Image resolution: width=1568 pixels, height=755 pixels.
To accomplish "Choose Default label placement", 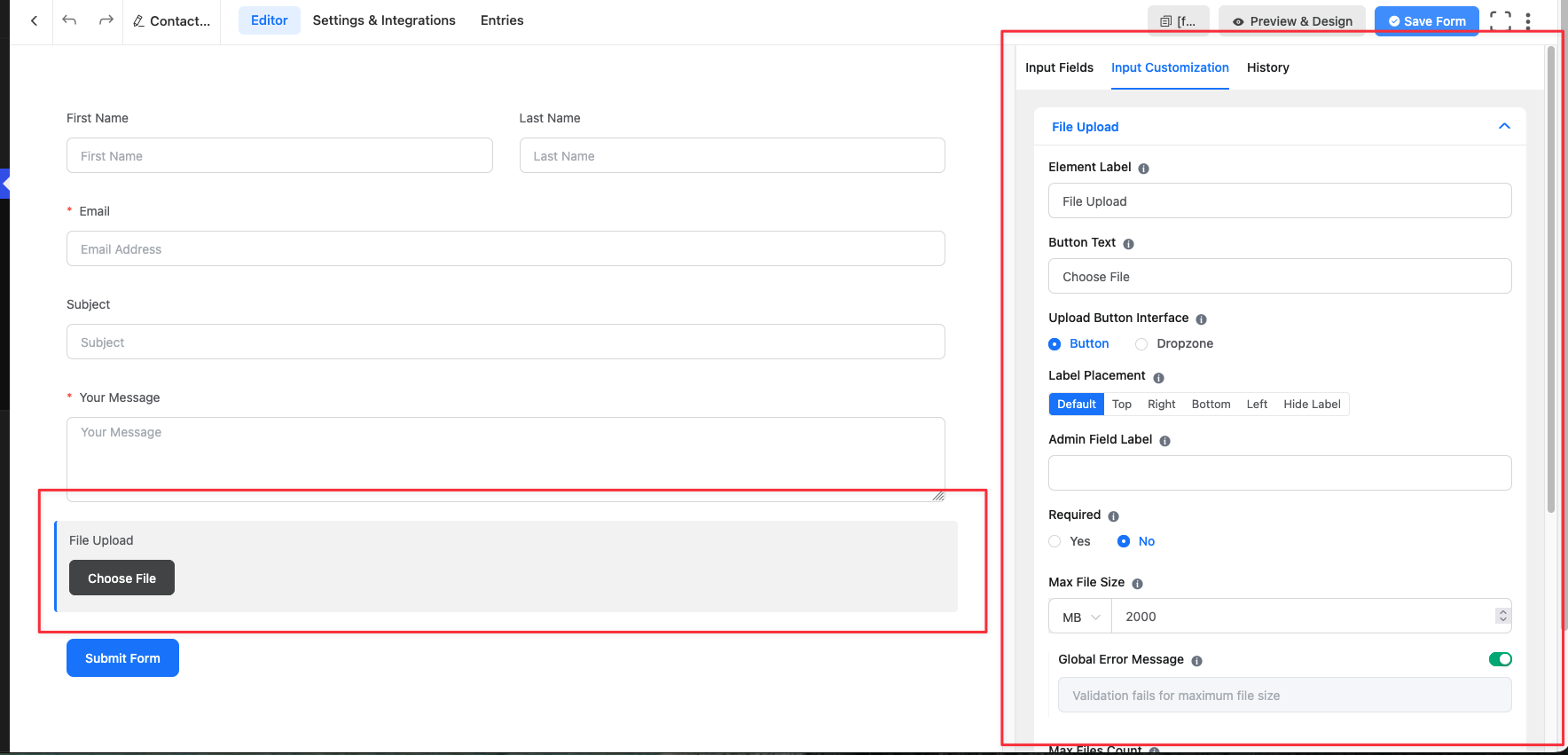I will [1076, 404].
